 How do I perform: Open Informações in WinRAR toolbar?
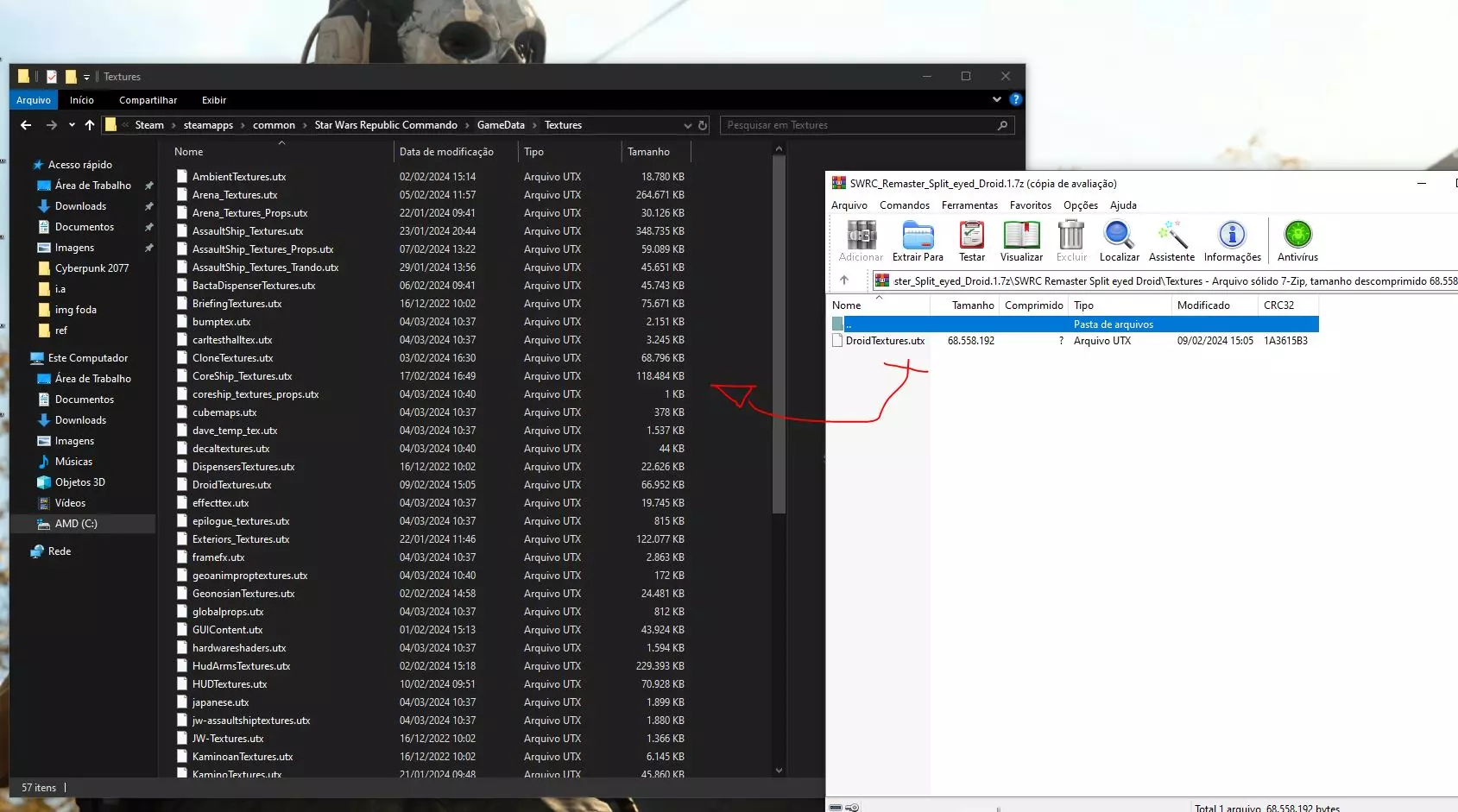1233,241
